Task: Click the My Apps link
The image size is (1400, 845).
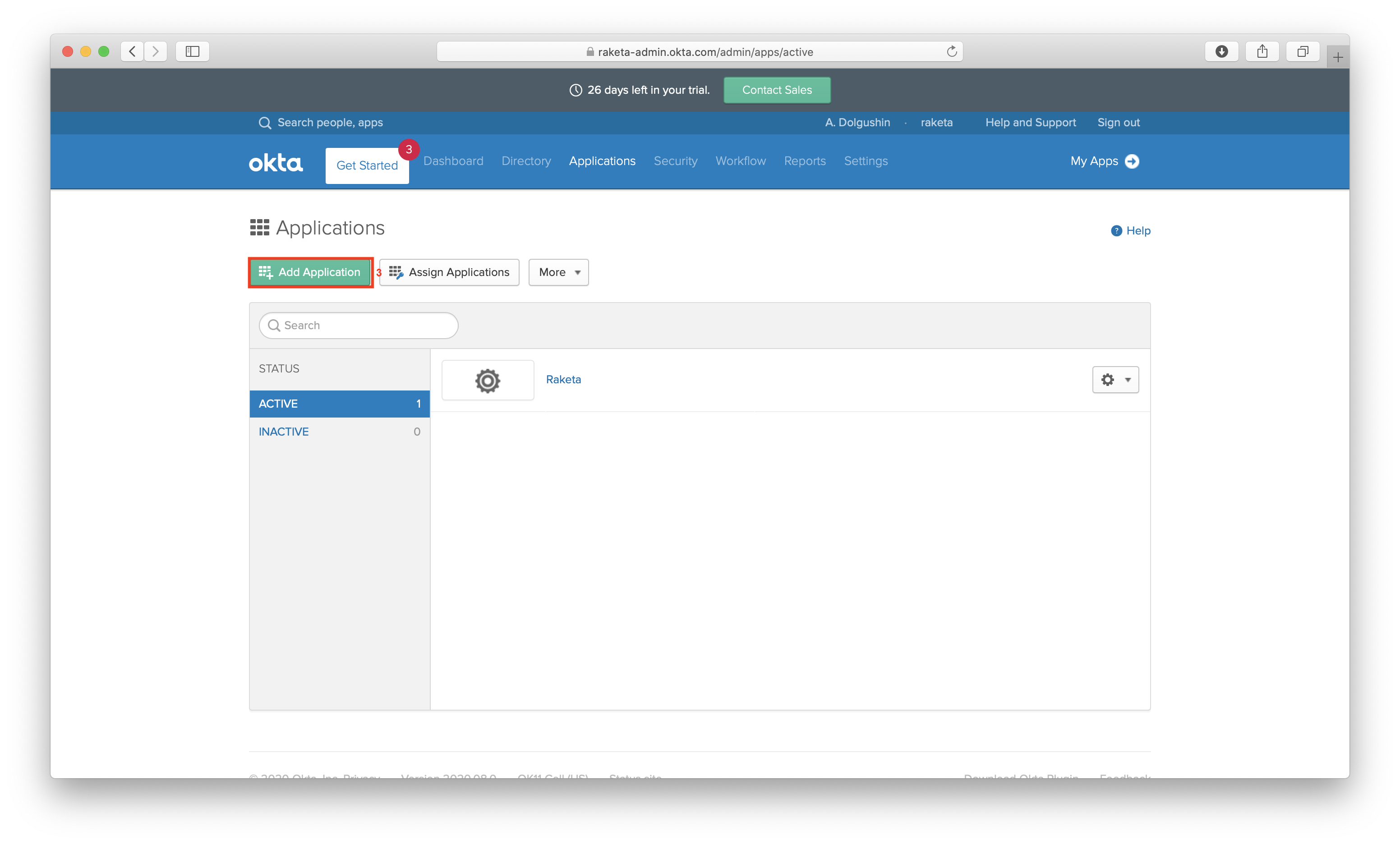Action: click(x=1094, y=161)
